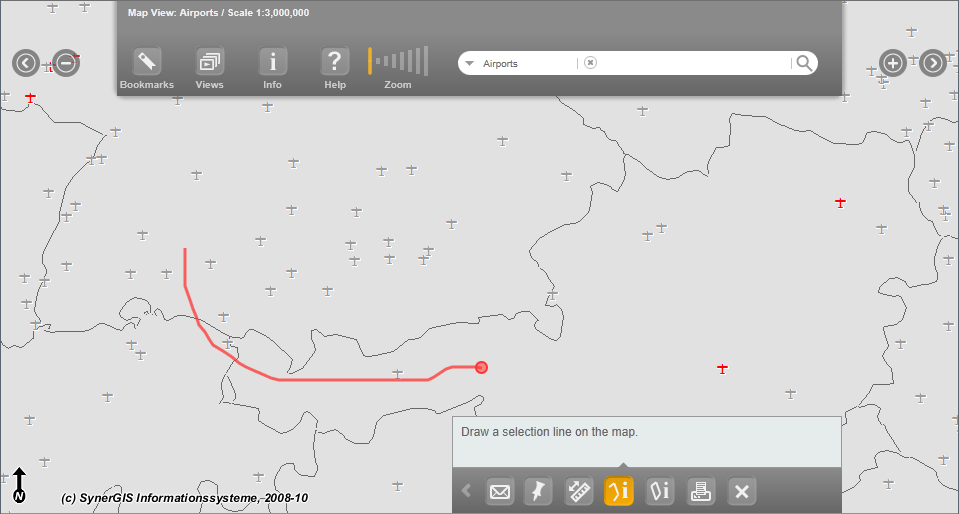Select the pushpin marker tool
Viewport: 959px width, 514px height.
click(539, 491)
